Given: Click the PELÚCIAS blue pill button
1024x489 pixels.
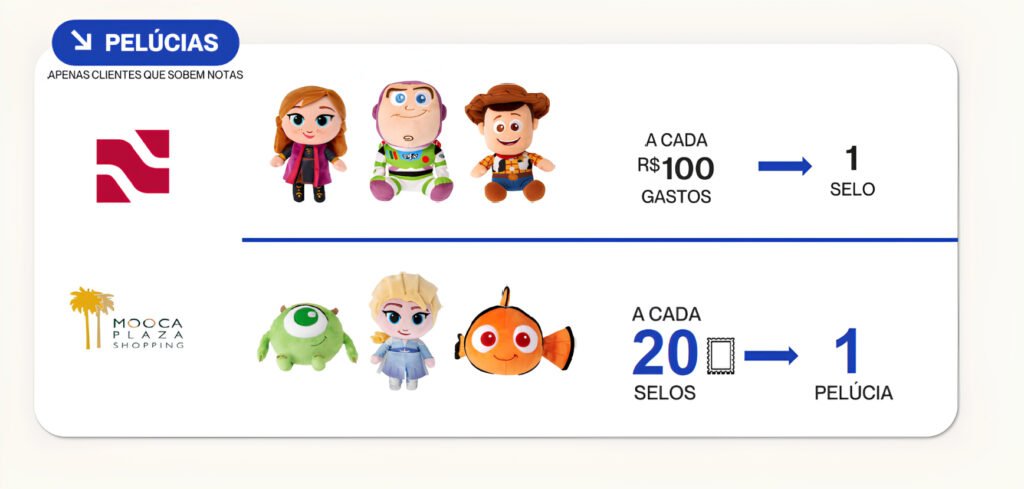Looking at the screenshot, I should point(146,42).
